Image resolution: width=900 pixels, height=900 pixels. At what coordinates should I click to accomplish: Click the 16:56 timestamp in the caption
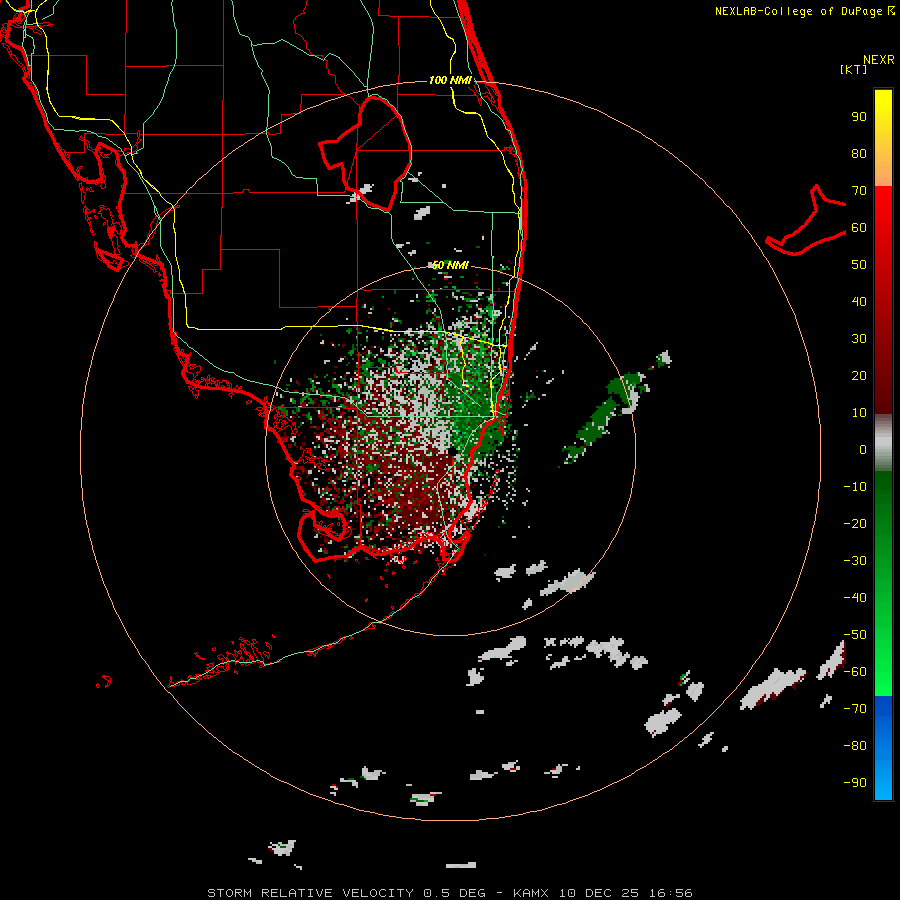671,893
